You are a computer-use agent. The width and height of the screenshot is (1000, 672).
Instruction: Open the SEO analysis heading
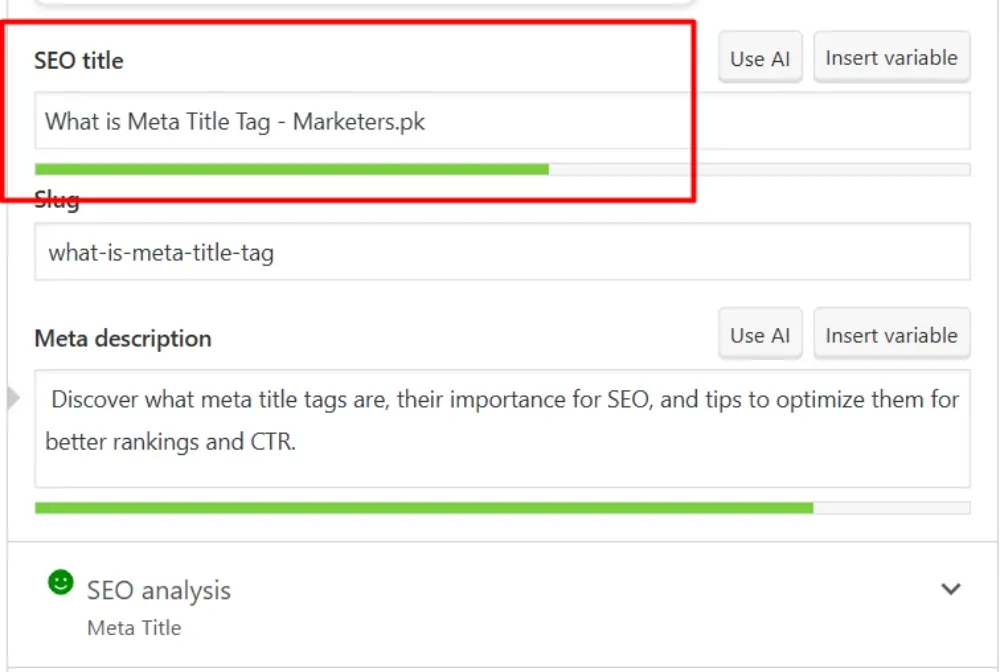tap(159, 591)
